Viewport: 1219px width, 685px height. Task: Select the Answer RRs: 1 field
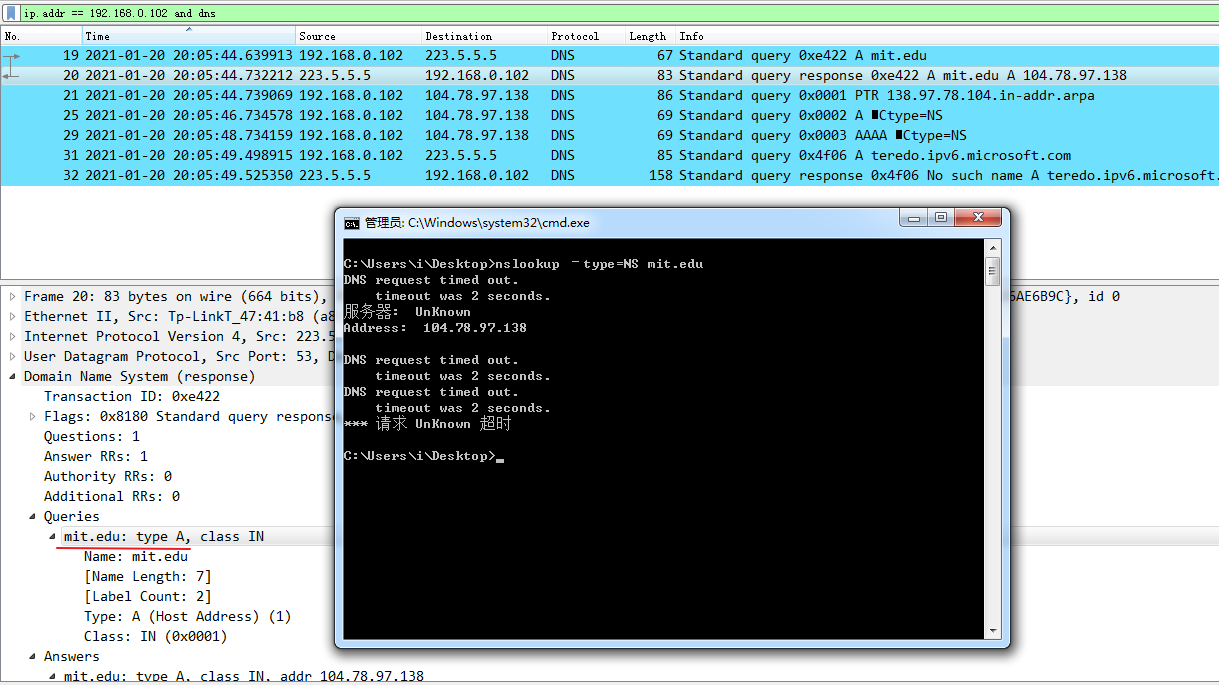pos(96,456)
